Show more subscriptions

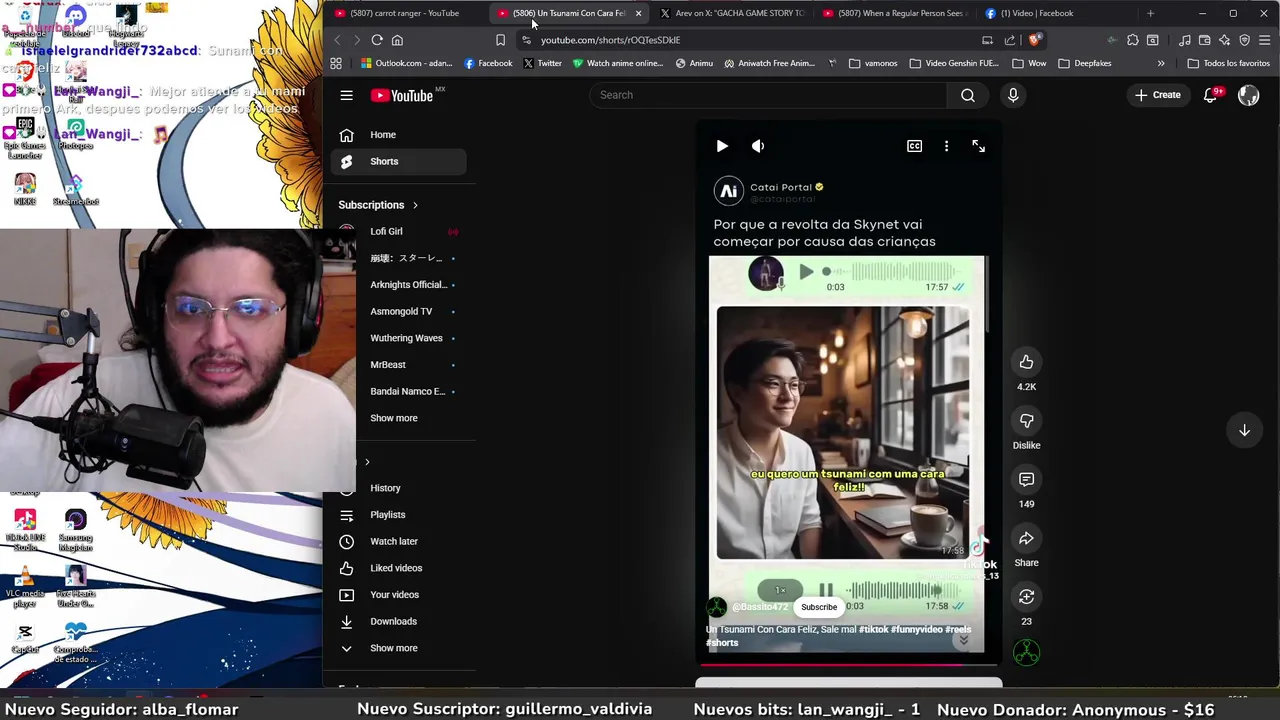tap(398, 418)
